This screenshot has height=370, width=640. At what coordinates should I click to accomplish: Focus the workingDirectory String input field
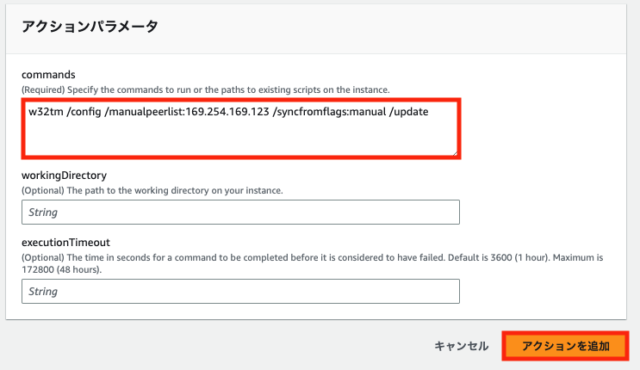pyautogui.click(x=240, y=212)
